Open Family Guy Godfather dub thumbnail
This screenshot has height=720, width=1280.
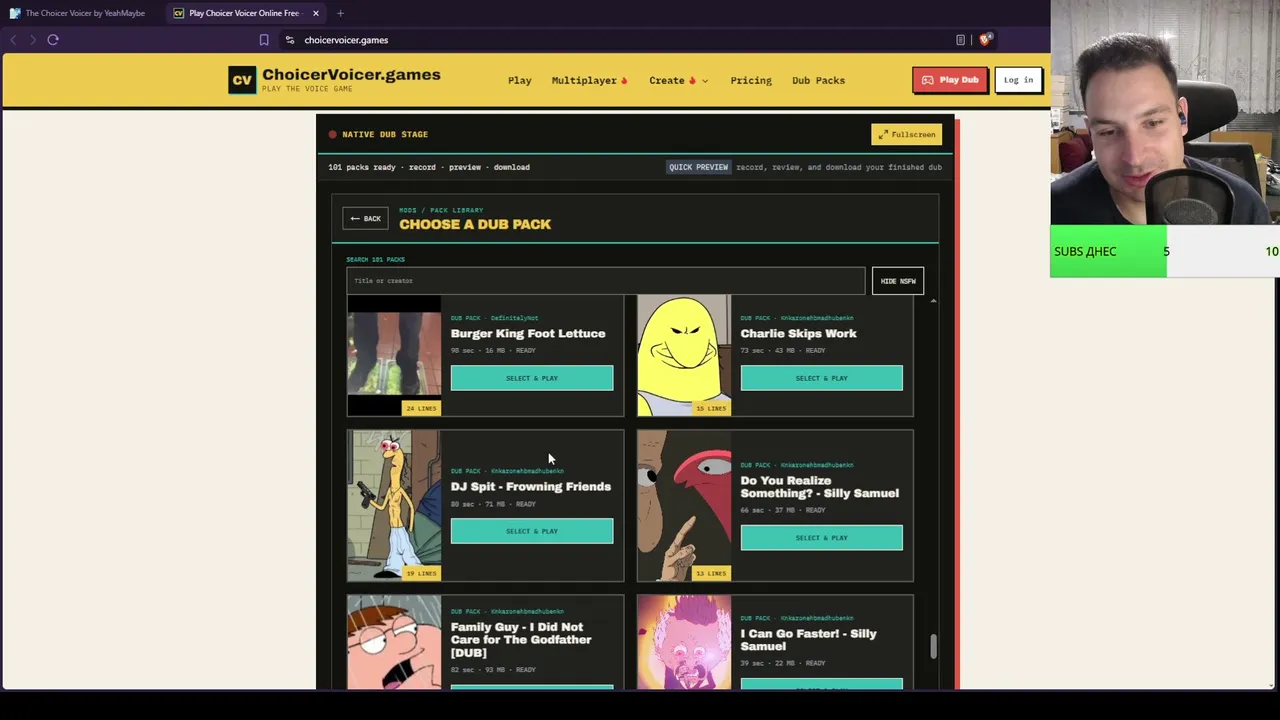coord(394,642)
